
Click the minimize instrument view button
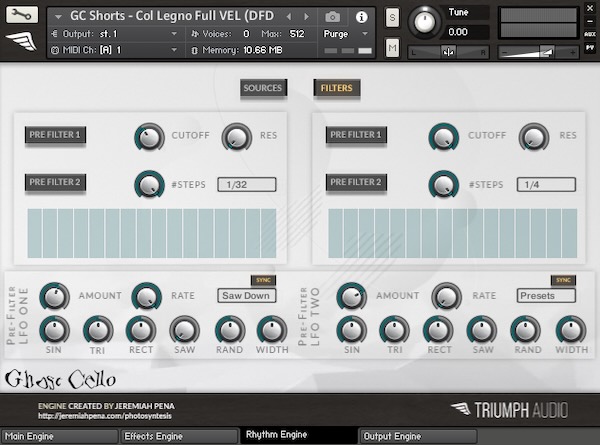tap(590, 21)
